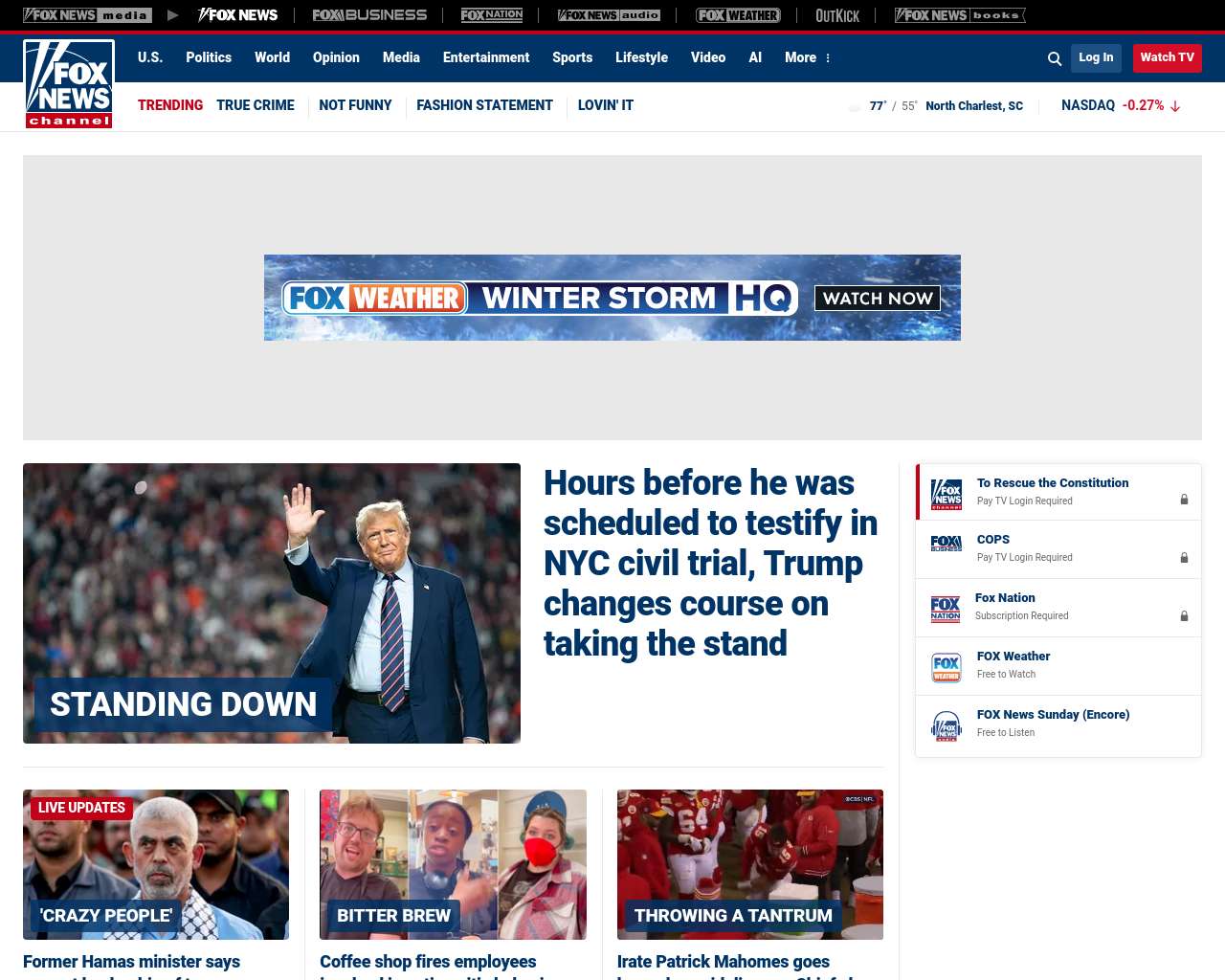Open the Former Hamas minister headline
This screenshot has height=980, width=1225.
coord(131,965)
